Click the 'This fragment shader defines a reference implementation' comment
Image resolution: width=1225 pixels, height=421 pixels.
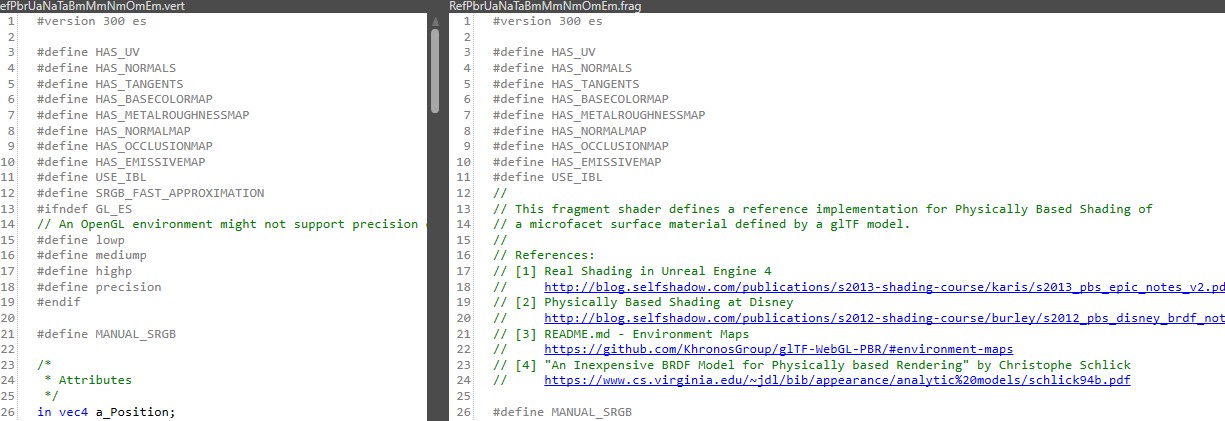823,209
